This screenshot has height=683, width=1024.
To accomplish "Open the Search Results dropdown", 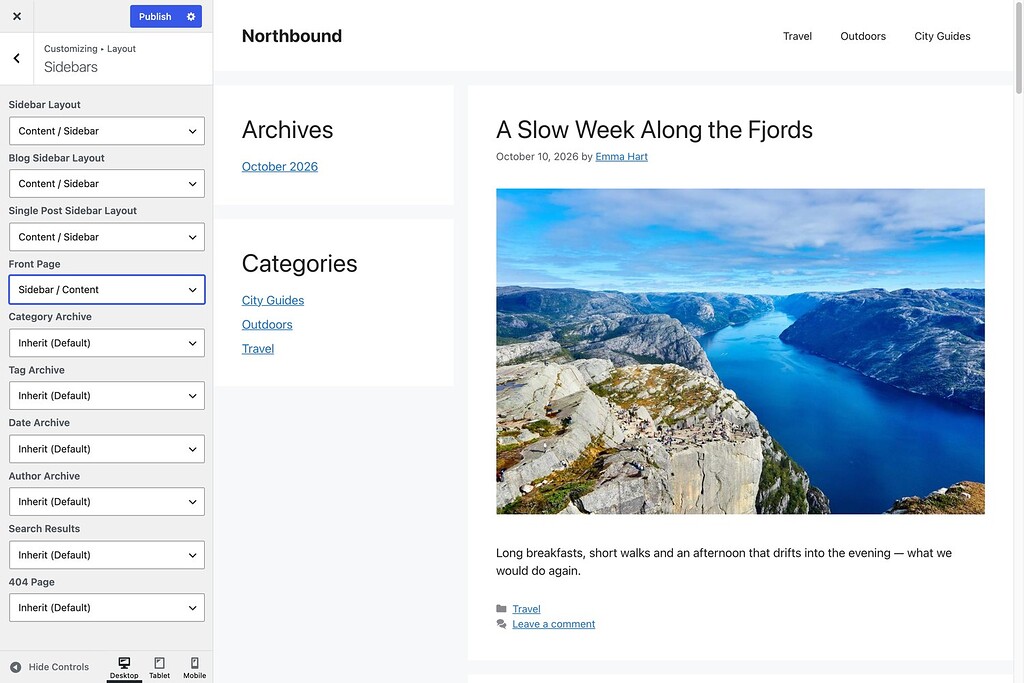I will point(106,554).
